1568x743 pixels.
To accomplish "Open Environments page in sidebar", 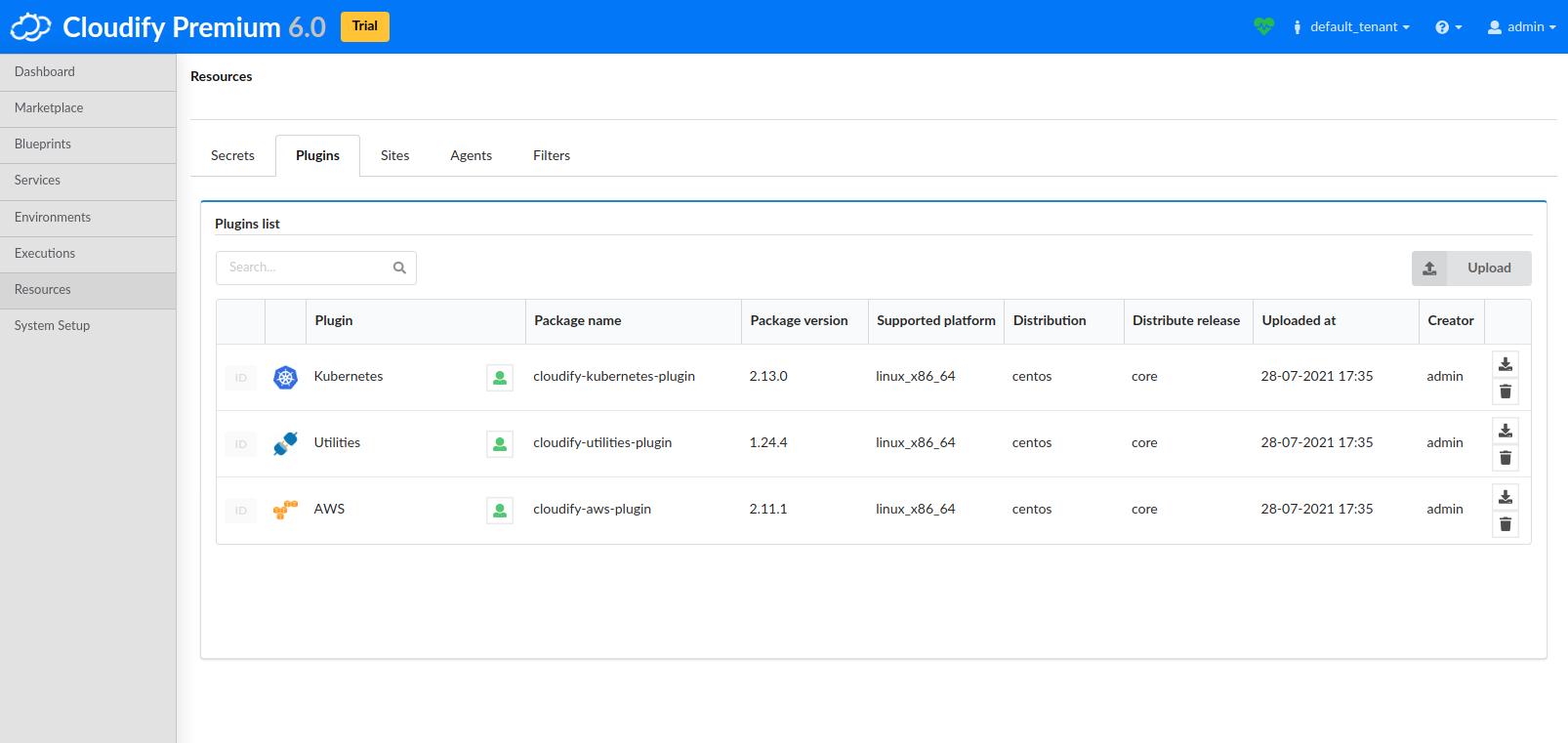I will (88, 218).
